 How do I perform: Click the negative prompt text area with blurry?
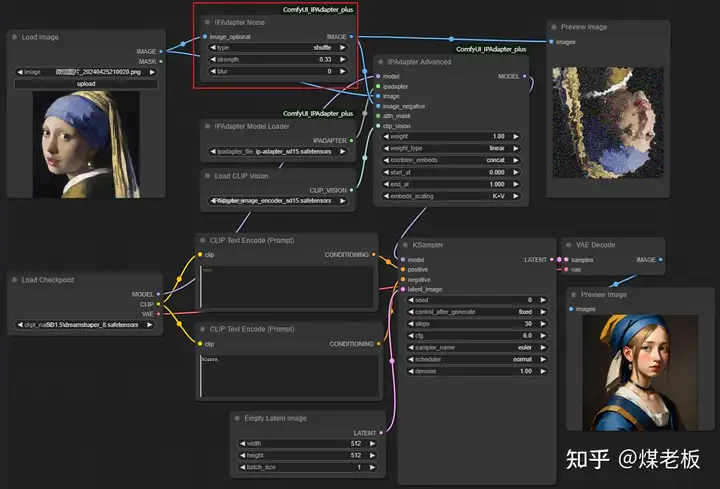click(289, 376)
